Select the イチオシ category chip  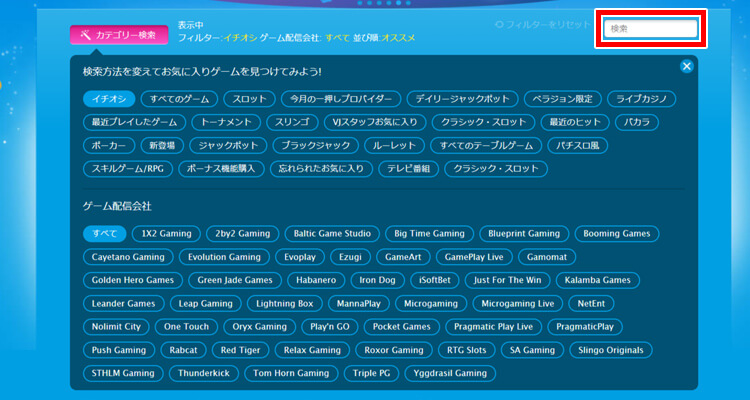(x=109, y=99)
